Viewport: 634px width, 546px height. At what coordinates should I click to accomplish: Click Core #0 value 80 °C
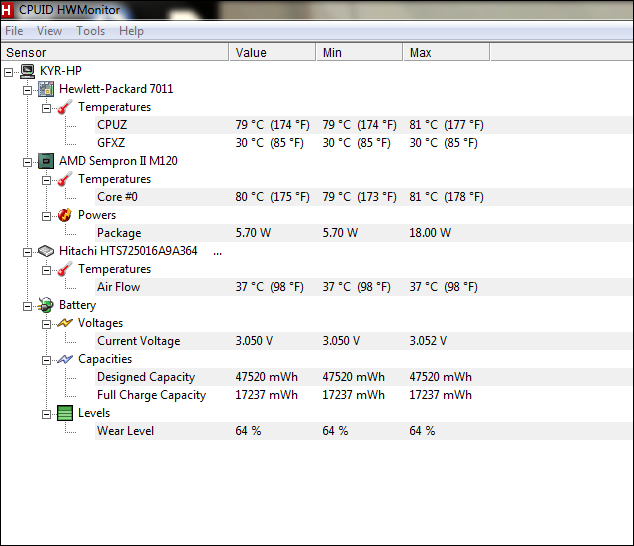click(x=273, y=197)
